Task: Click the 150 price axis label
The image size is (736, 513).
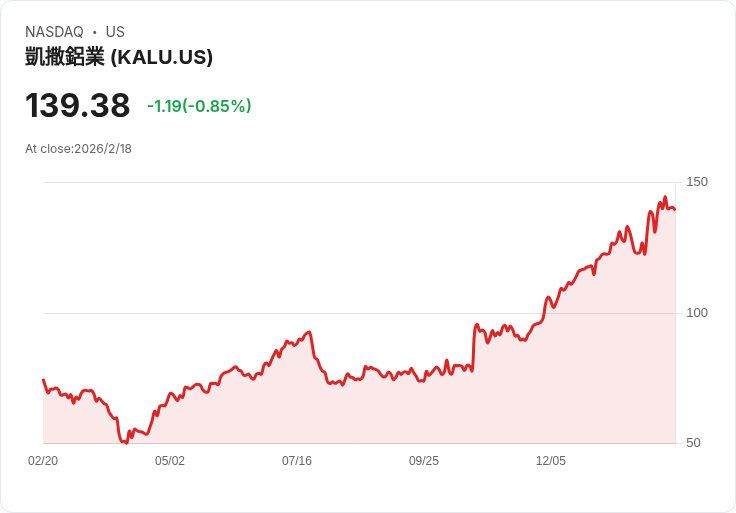Action: click(x=697, y=182)
